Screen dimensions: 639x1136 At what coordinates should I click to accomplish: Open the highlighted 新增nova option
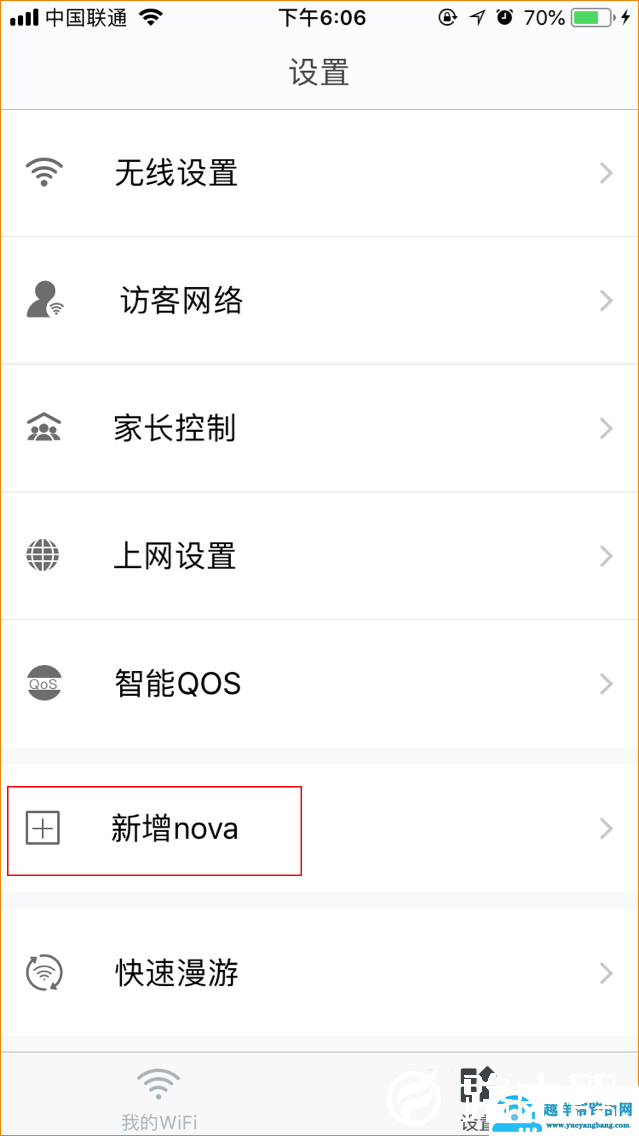(x=175, y=828)
